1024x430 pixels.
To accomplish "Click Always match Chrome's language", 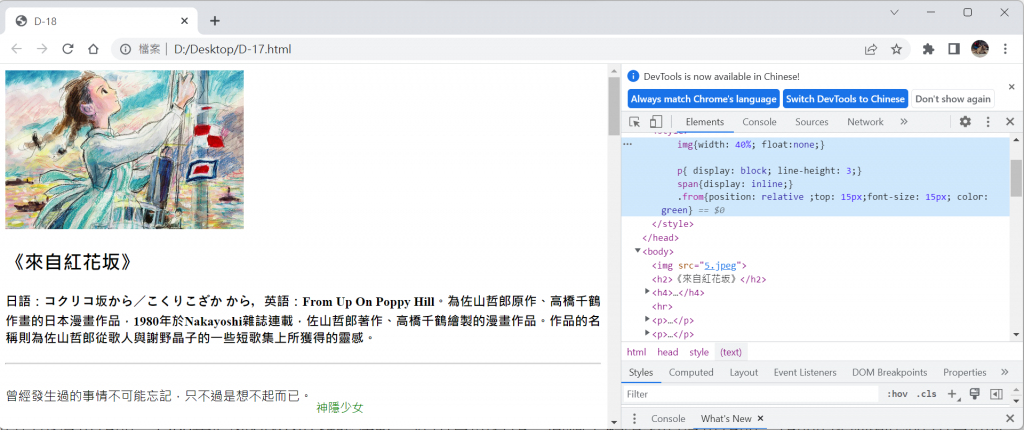I will click(703, 99).
